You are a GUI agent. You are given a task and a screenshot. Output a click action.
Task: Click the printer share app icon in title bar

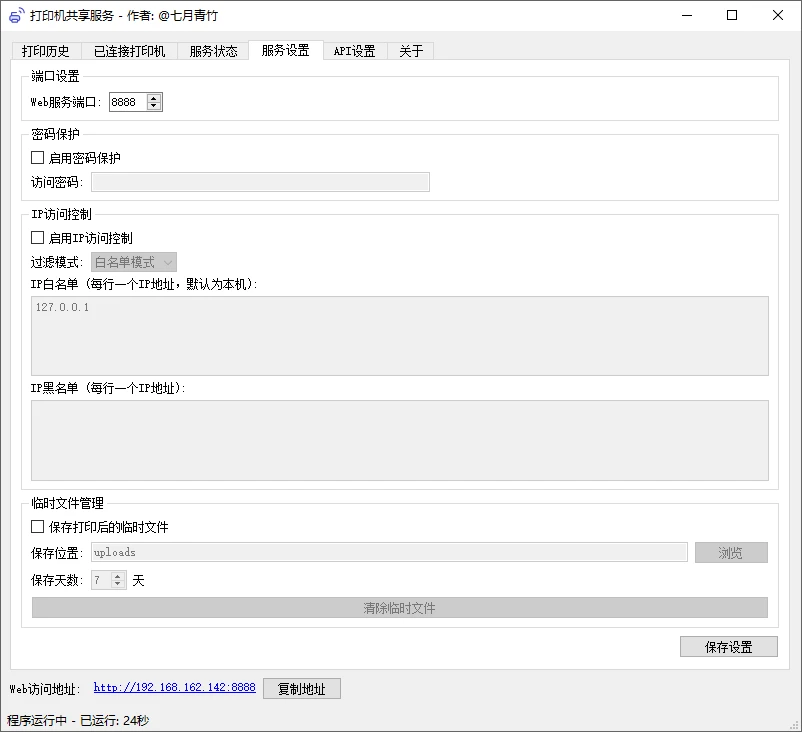pos(14,15)
